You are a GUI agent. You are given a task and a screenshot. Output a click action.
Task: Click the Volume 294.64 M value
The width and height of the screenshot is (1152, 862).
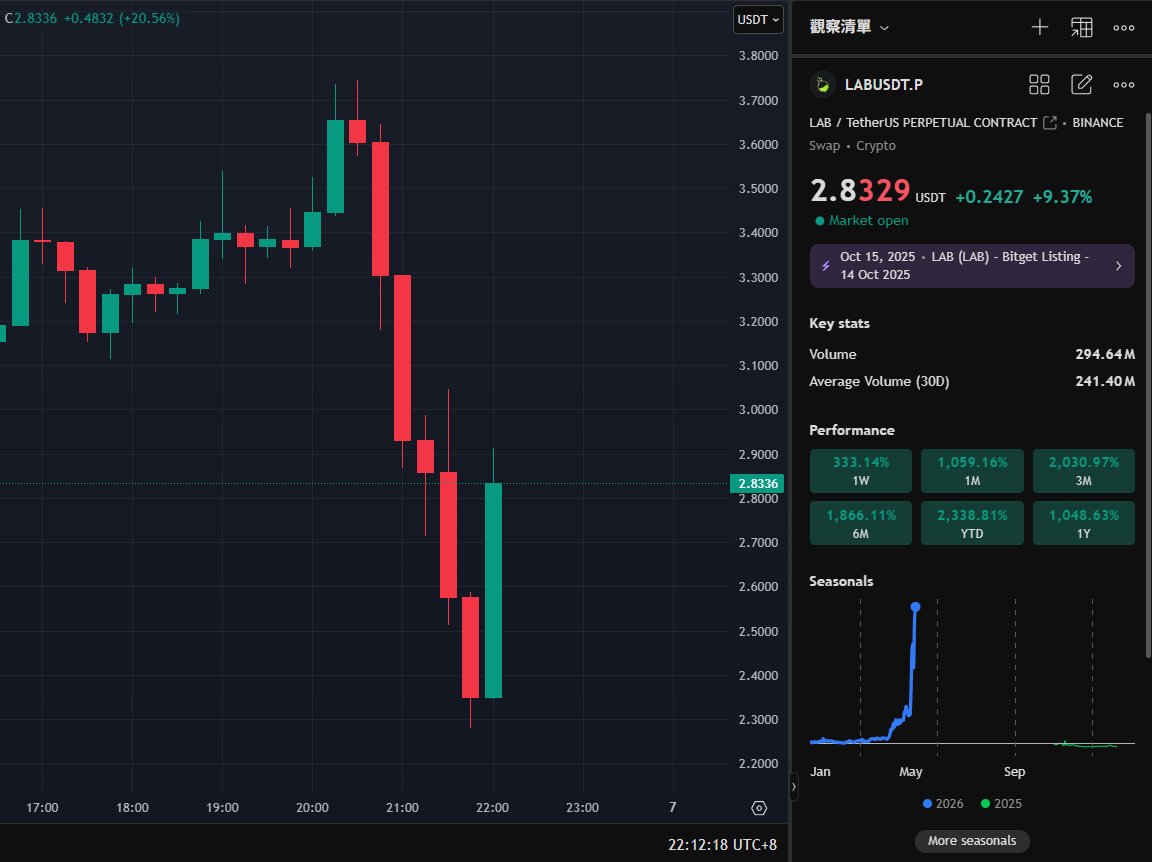[x=1105, y=354]
